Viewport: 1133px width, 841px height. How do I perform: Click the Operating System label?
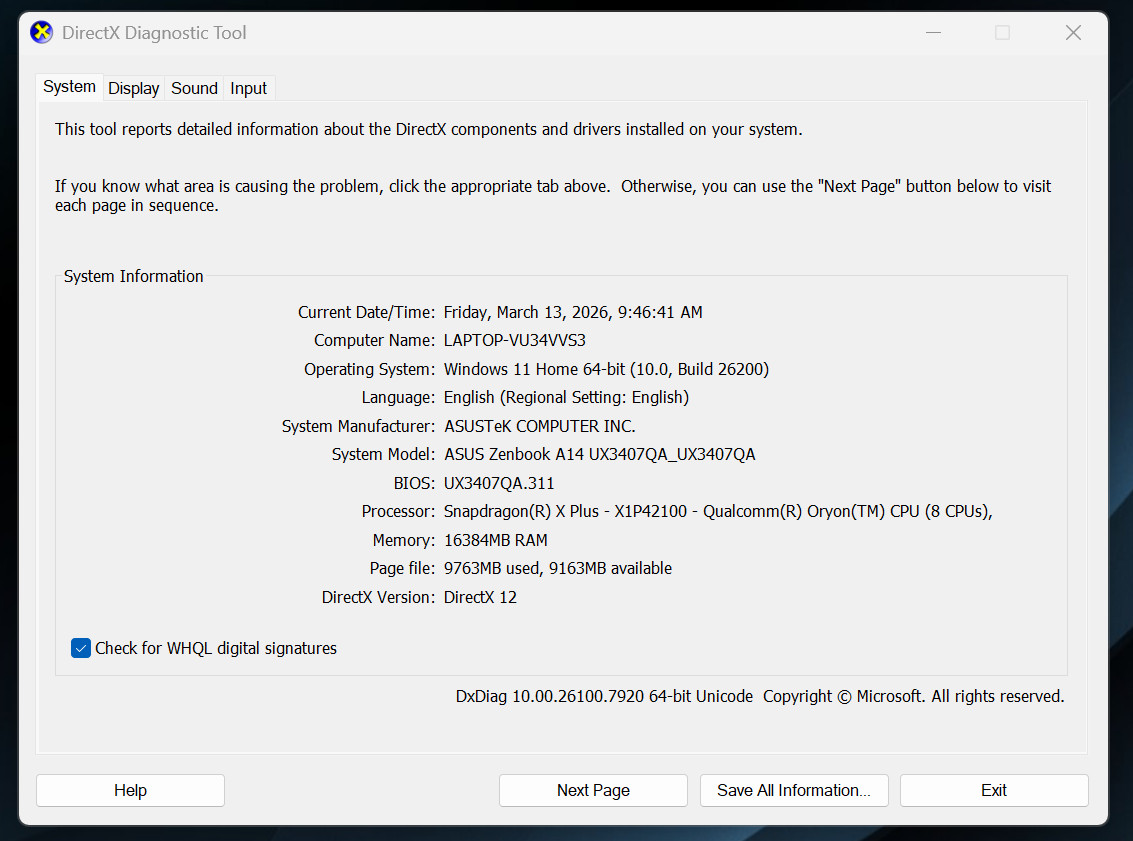click(369, 369)
